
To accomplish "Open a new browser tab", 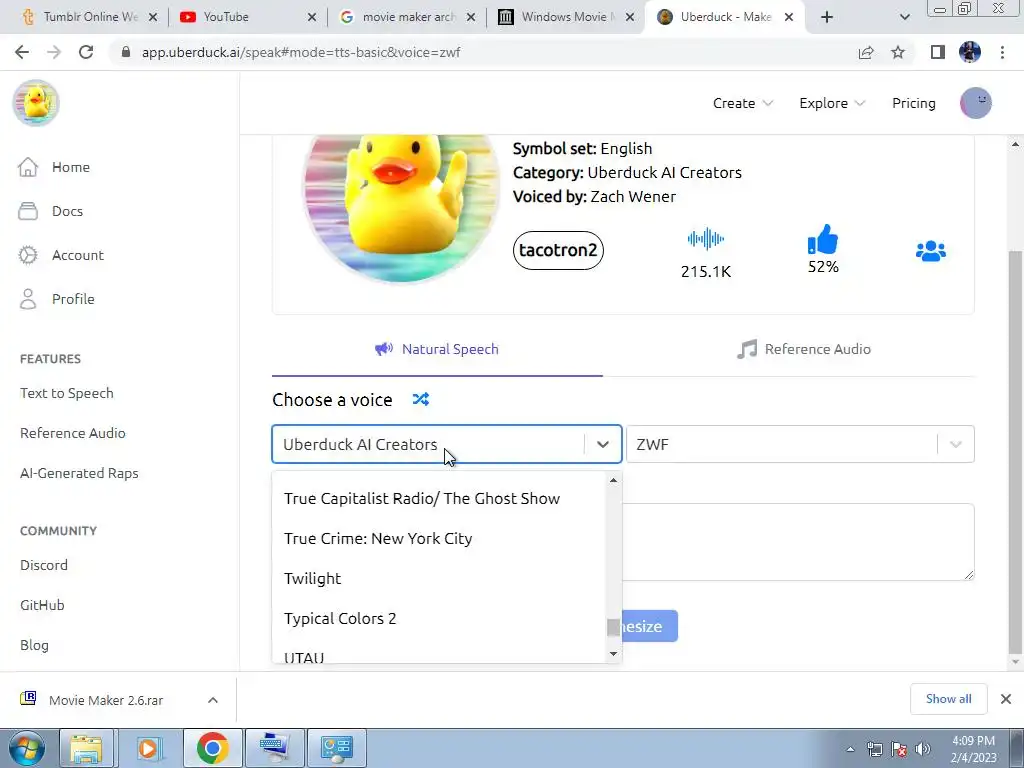I will [827, 17].
